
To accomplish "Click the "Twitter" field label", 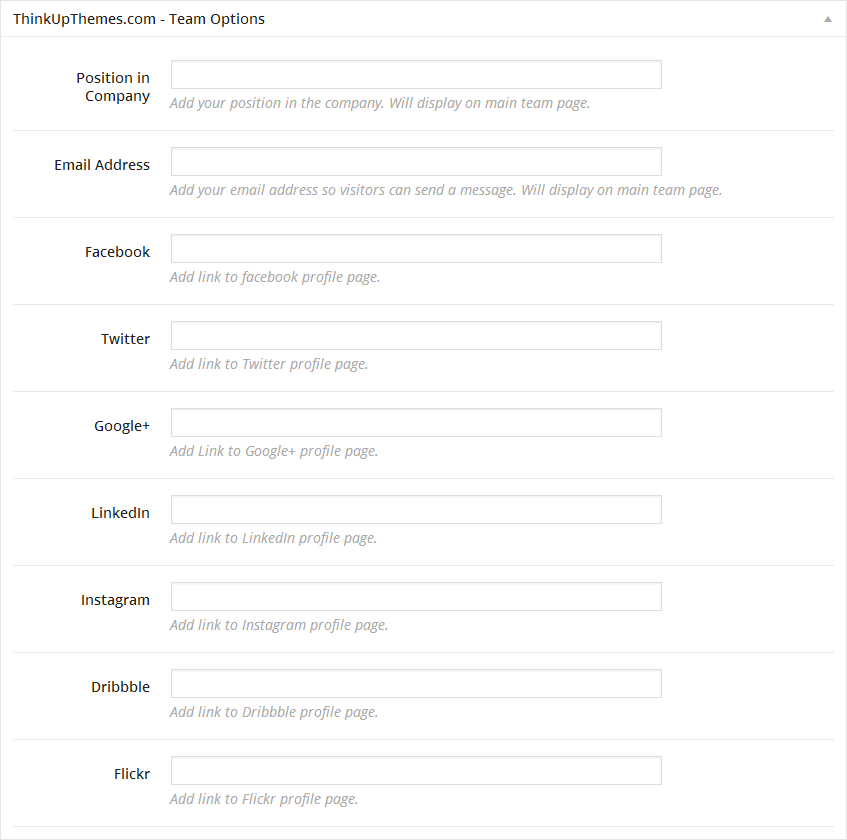I will [x=125, y=339].
